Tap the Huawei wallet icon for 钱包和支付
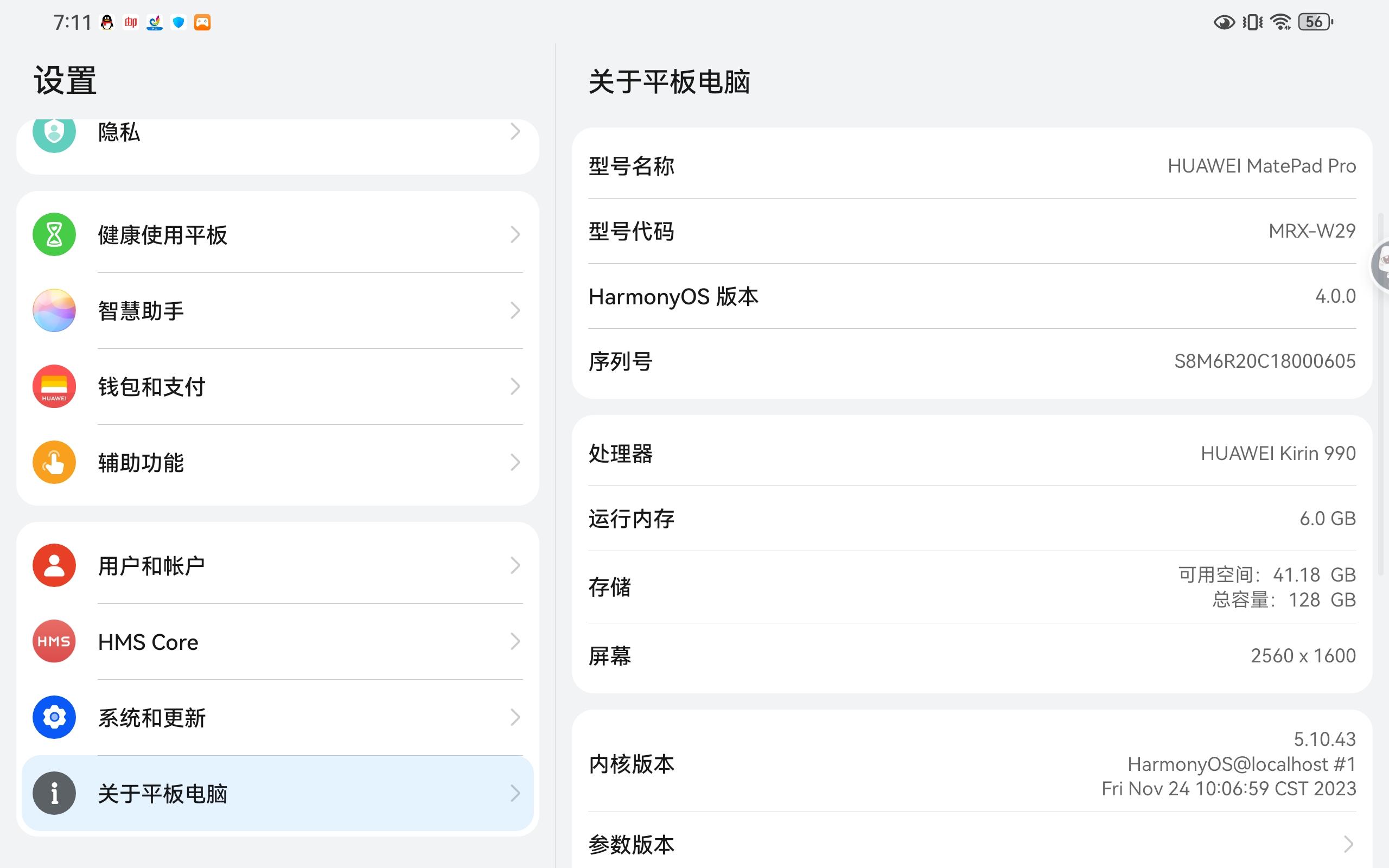This screenshot has height=868, width=1389. tap(54, 386)
